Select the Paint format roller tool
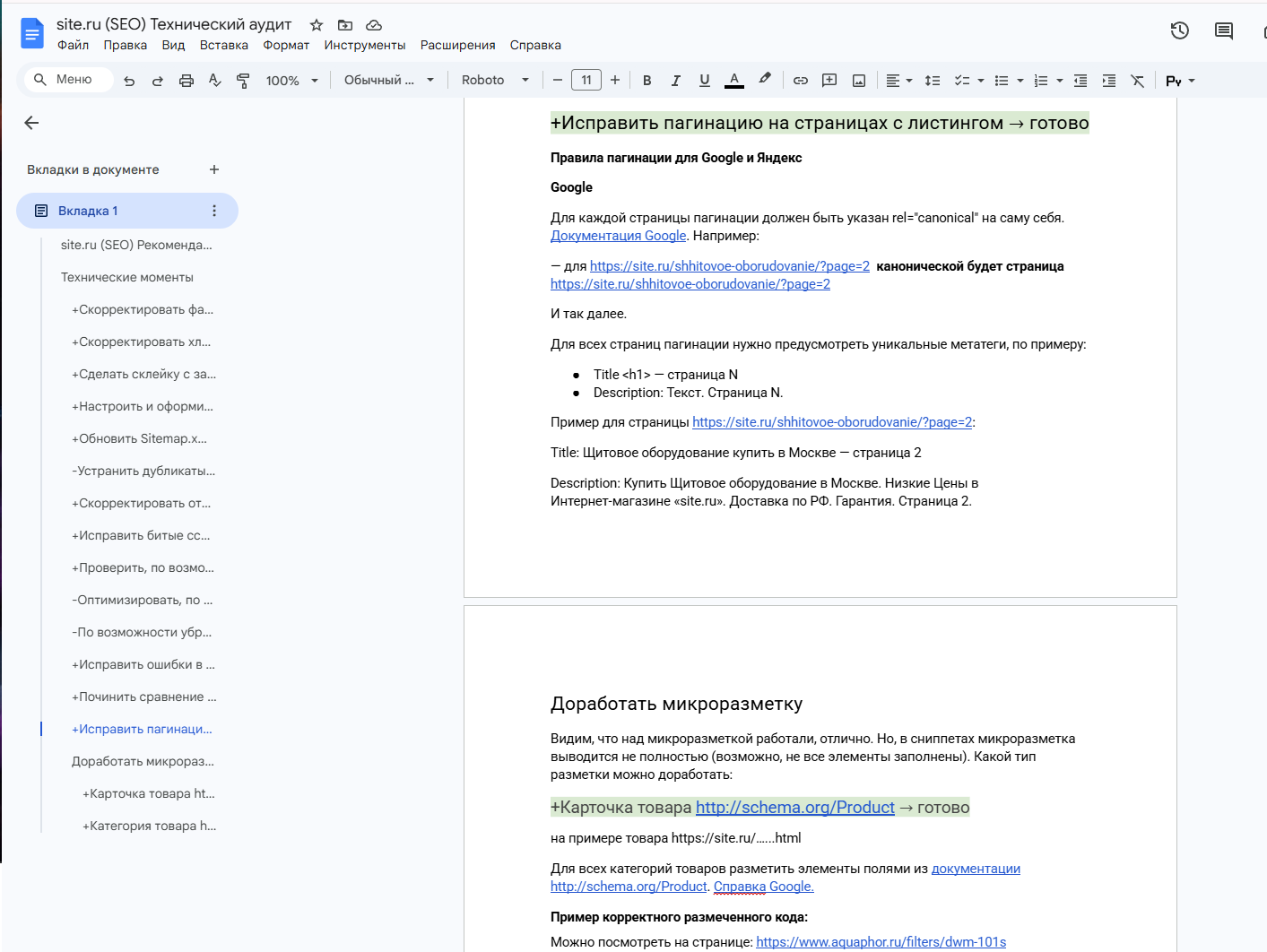Viewport: 1267px width, 952px height. click(243, 81)
